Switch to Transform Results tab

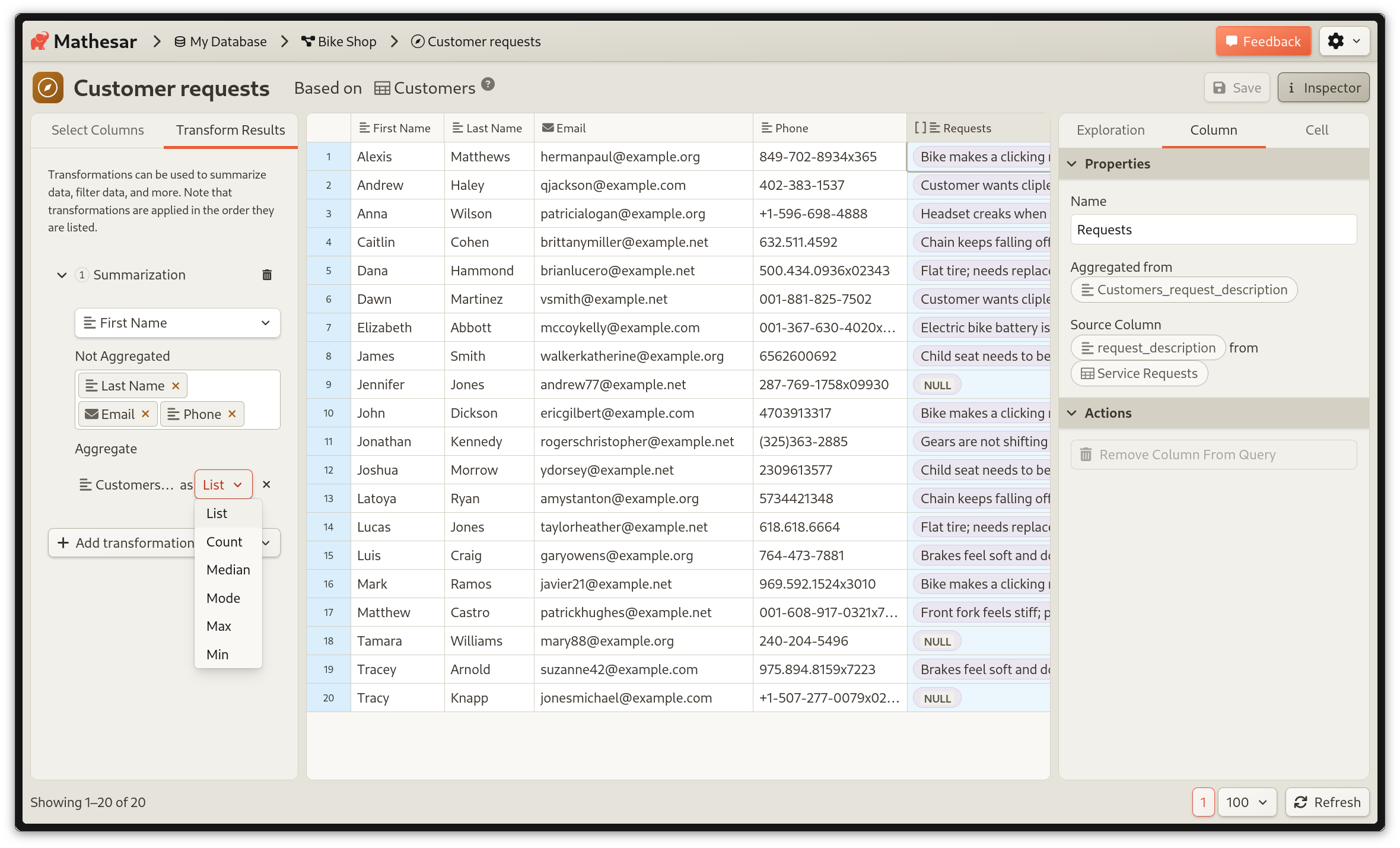click(x=230, y=130)
